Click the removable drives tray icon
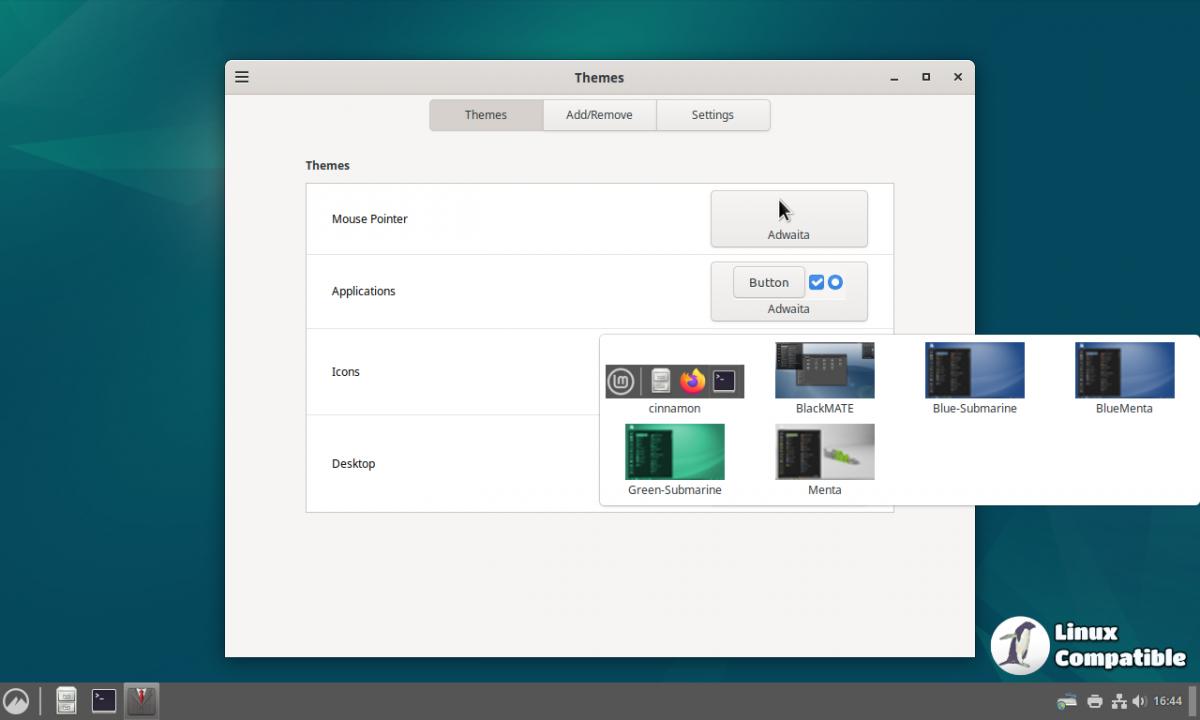 1067,701
